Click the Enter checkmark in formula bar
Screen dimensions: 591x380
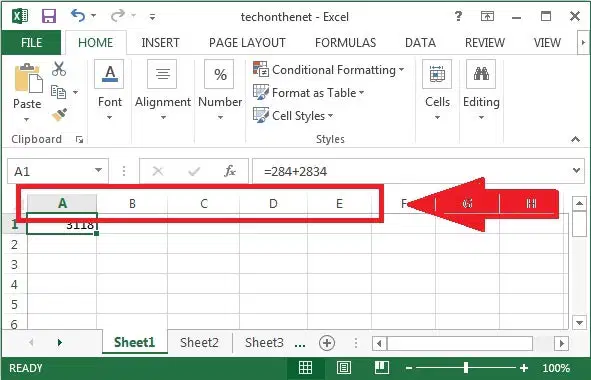tap(194, 172)
